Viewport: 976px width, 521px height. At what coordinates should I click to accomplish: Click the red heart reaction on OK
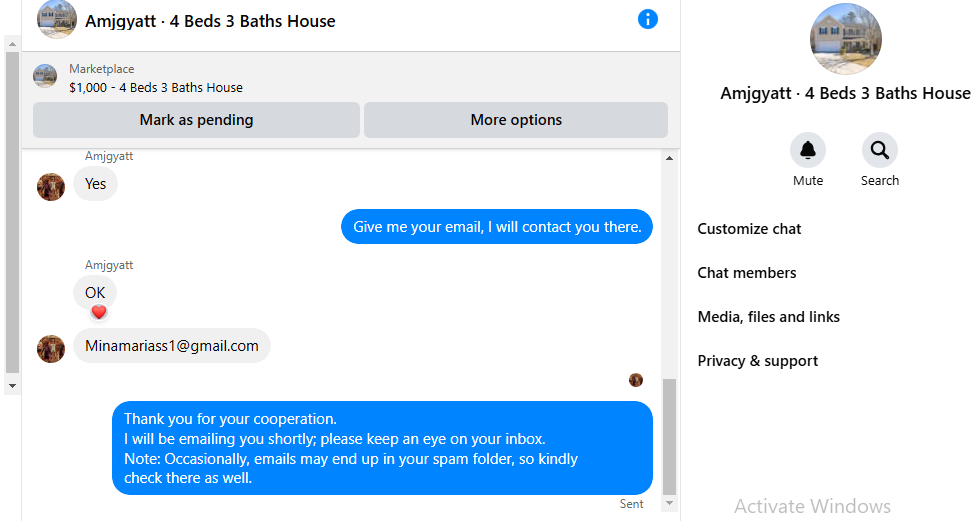tap(99, 312)
